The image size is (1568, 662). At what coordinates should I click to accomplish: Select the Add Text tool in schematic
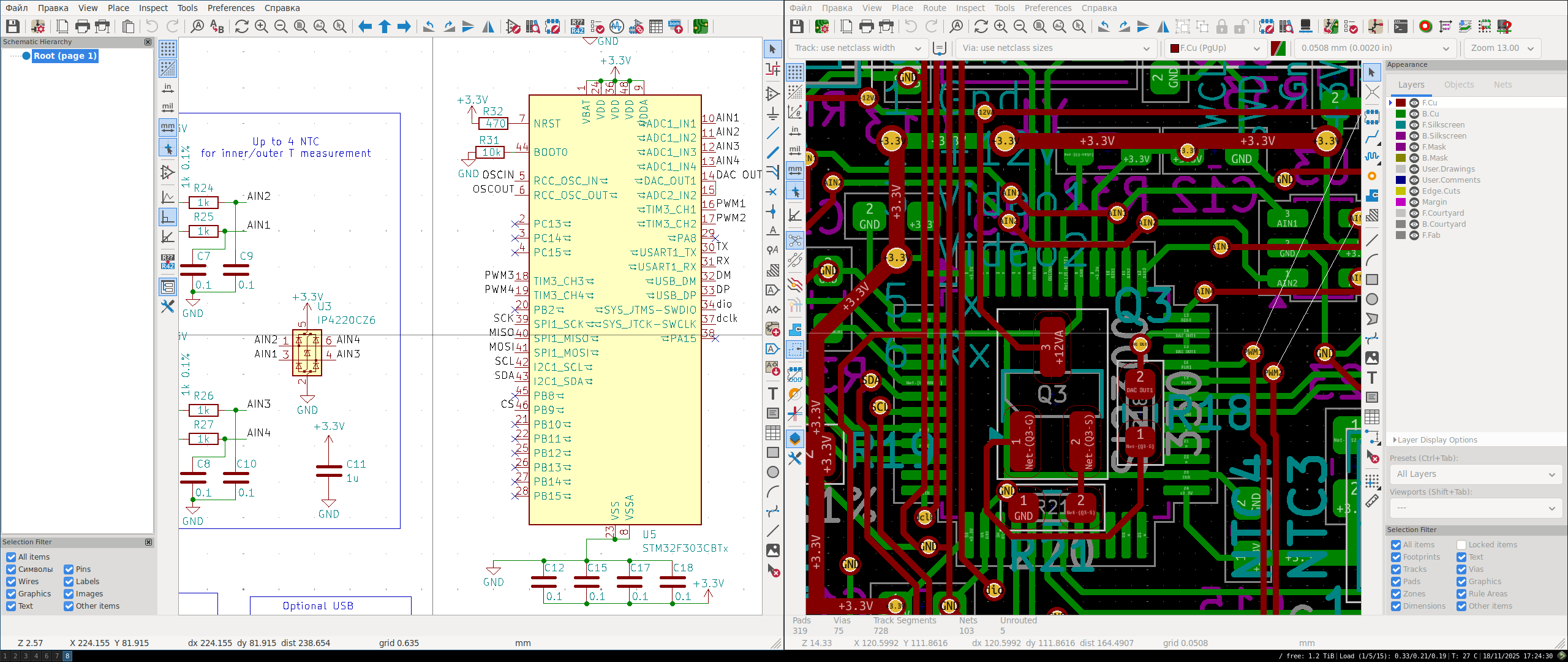tap(773, 394)
